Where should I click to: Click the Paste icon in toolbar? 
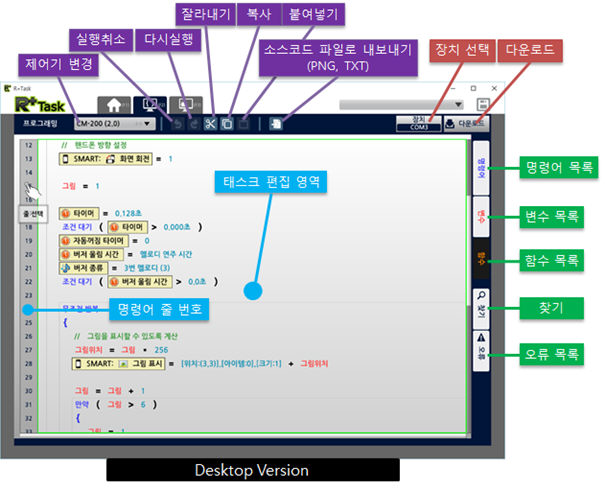[x=244, y=123]
